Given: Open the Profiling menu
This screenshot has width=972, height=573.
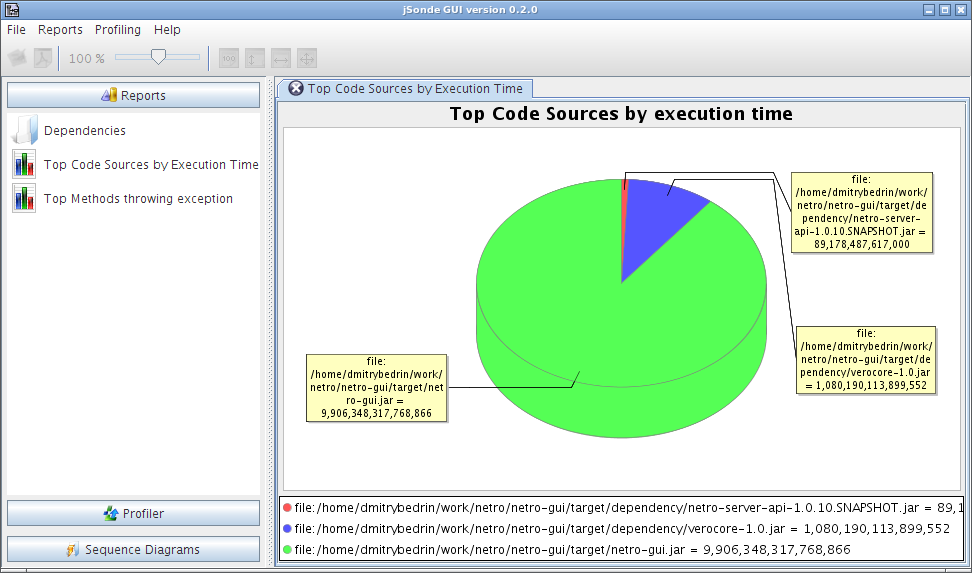Looking at the screenshot, I should [118, 30].
